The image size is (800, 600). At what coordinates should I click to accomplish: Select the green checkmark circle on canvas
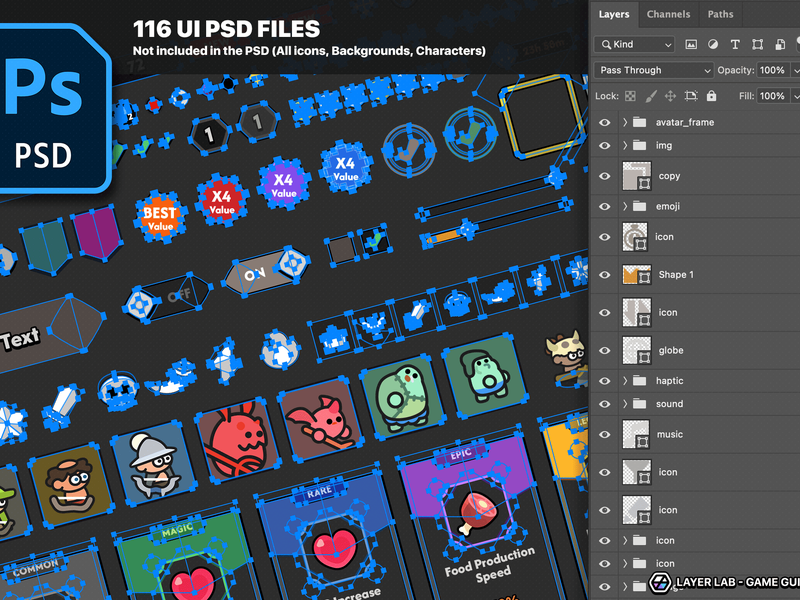pos(470,134)
